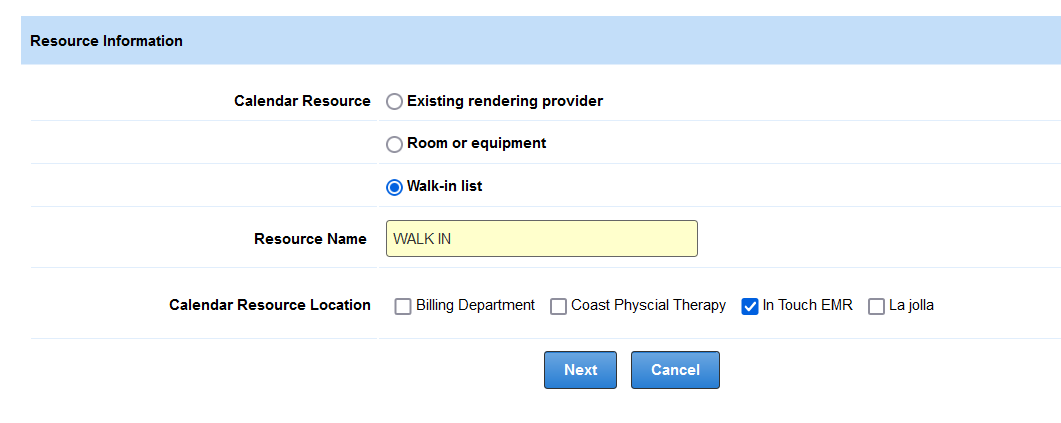Select the Existing rendering provider radio button
This screenshot has width=1061, height=423.
(x=395, y=101)
